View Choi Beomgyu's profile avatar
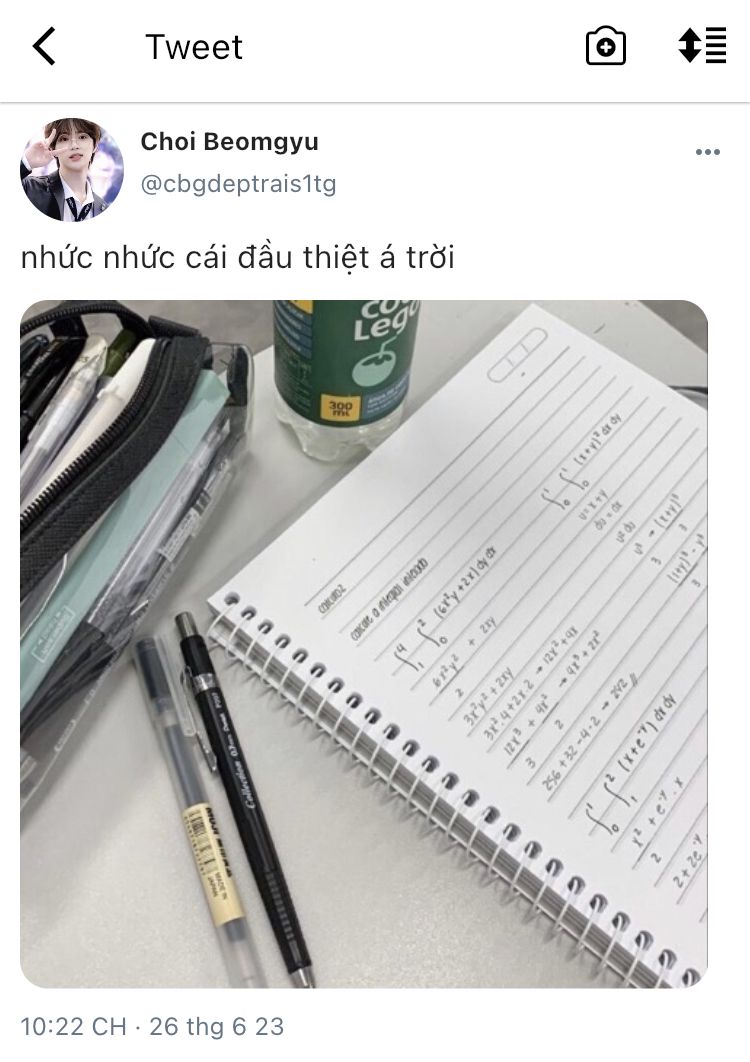 72,170
